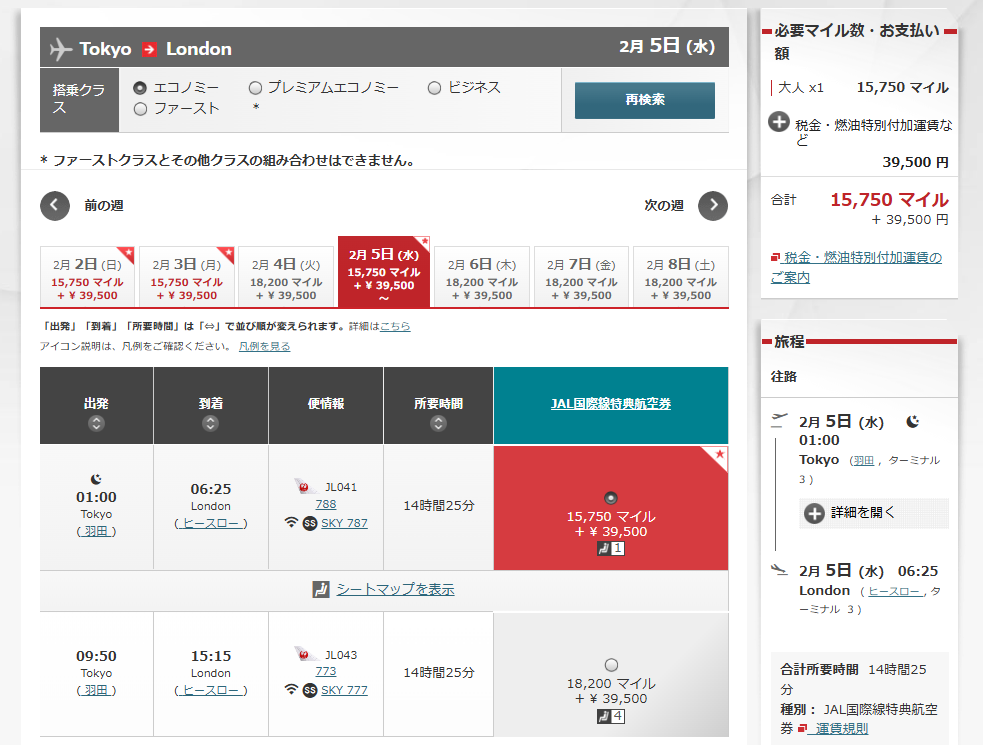Click the JL043 flight number
This screenshot has width=983, height=745.
point(341,655)
